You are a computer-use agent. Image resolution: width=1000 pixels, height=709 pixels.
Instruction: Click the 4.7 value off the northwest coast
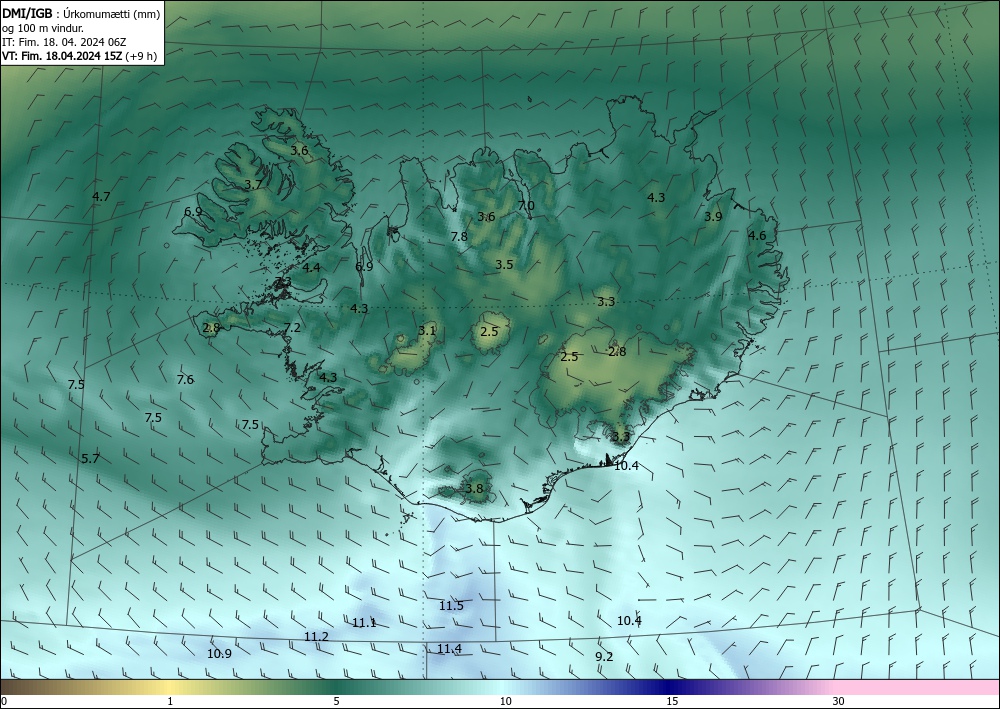pos(101,196)
